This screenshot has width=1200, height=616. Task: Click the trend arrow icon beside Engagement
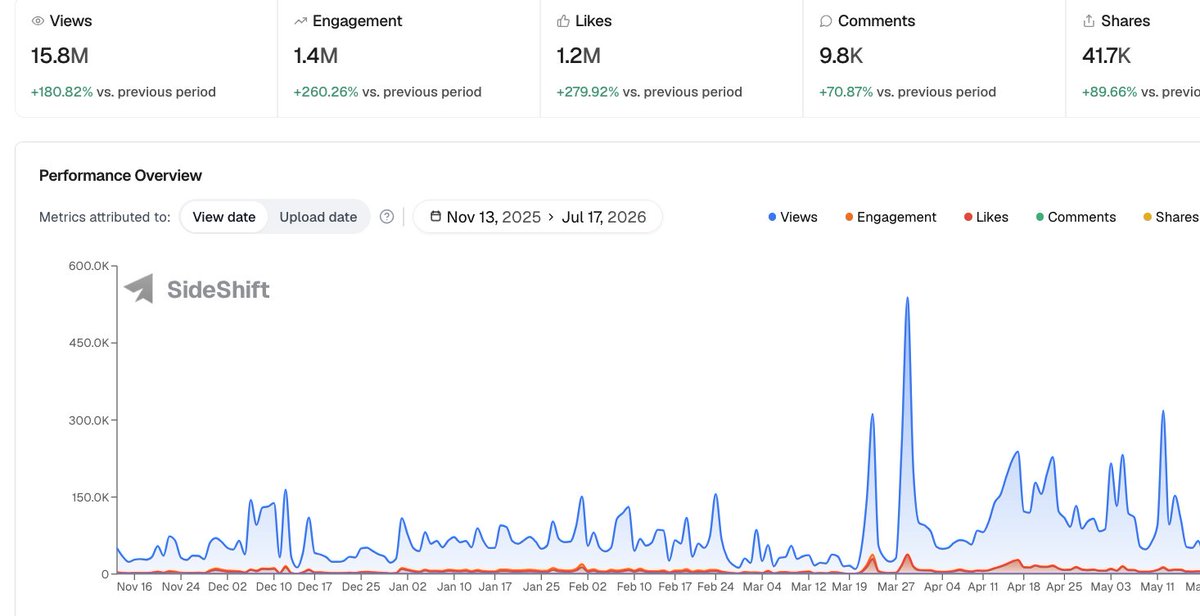tap(301, 21)
